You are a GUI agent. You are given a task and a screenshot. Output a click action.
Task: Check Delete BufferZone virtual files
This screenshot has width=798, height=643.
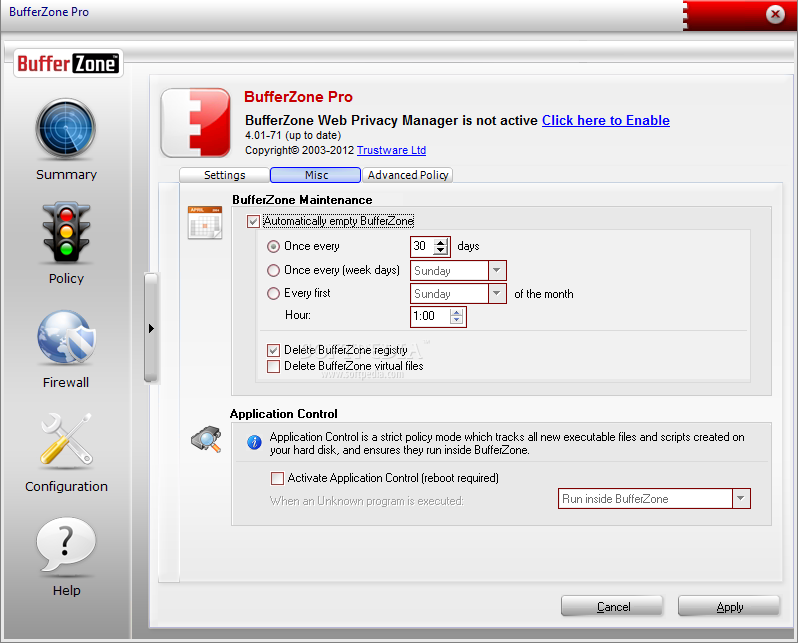(273, 367)
